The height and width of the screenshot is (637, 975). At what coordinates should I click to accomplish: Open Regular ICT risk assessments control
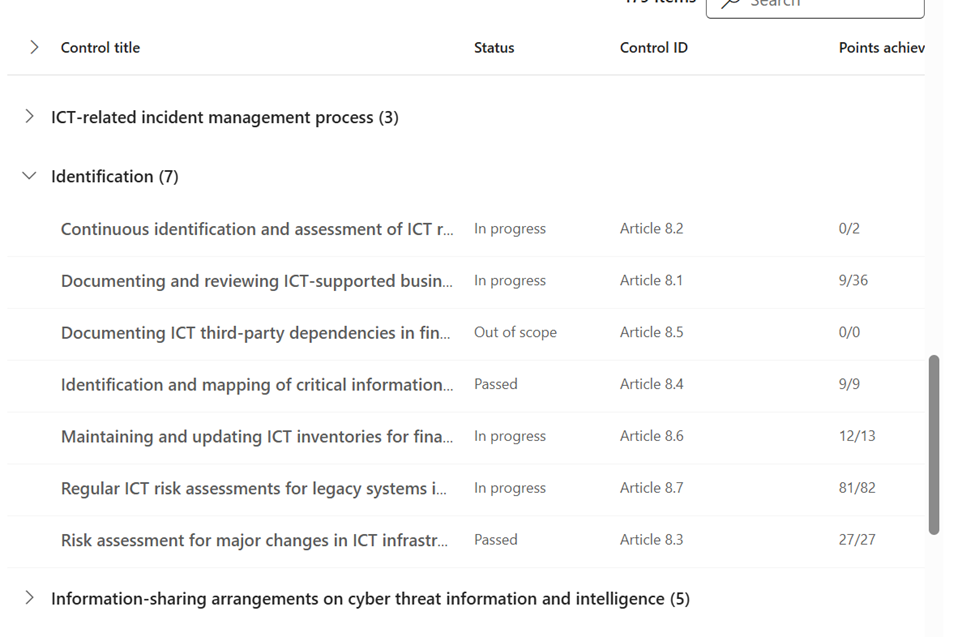[253, 489]
